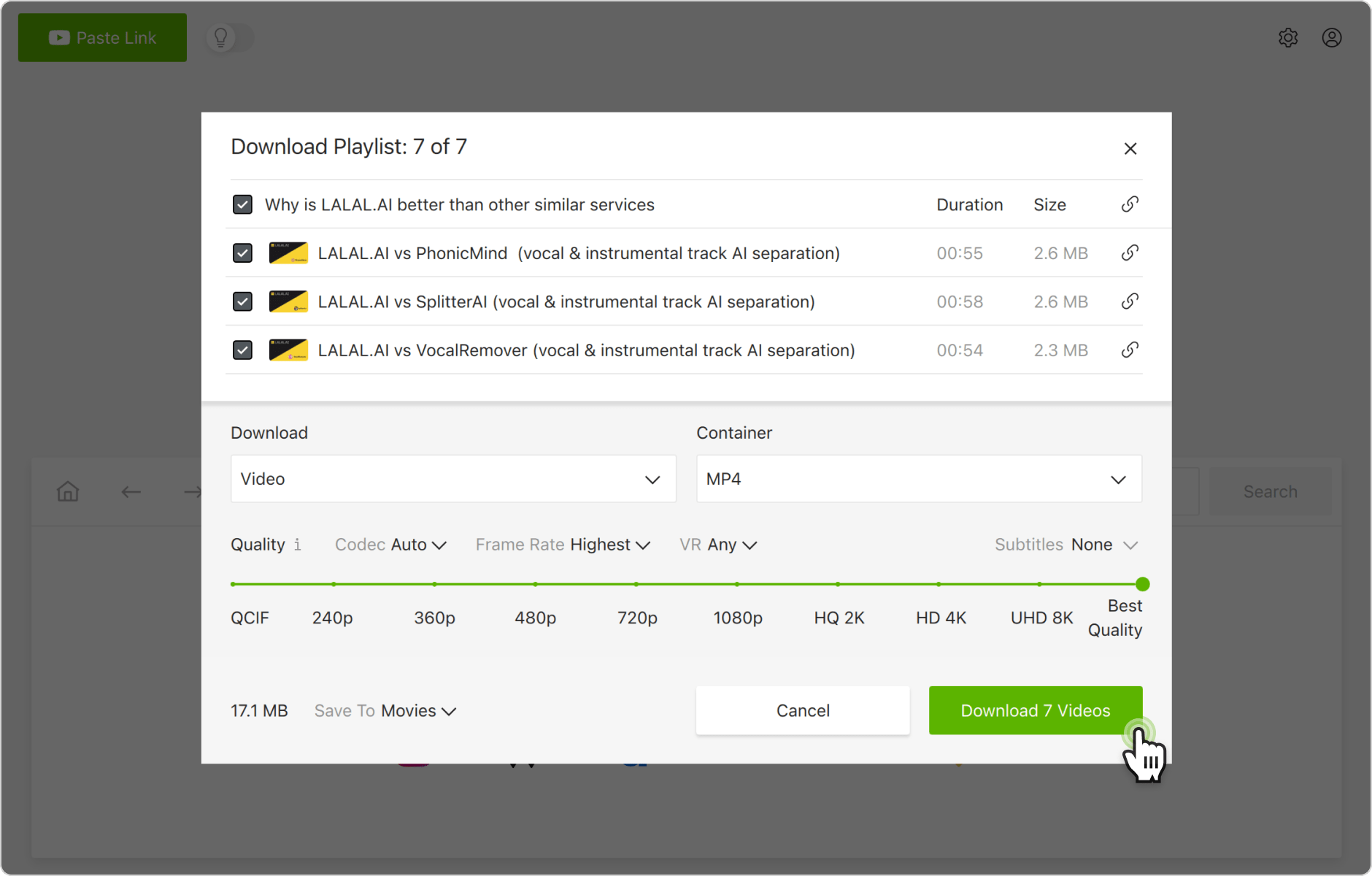Copy link icon for LALAL.AI vs SplitterAI
This screenshot has width=1372, height=876.
coord(1130,301)
